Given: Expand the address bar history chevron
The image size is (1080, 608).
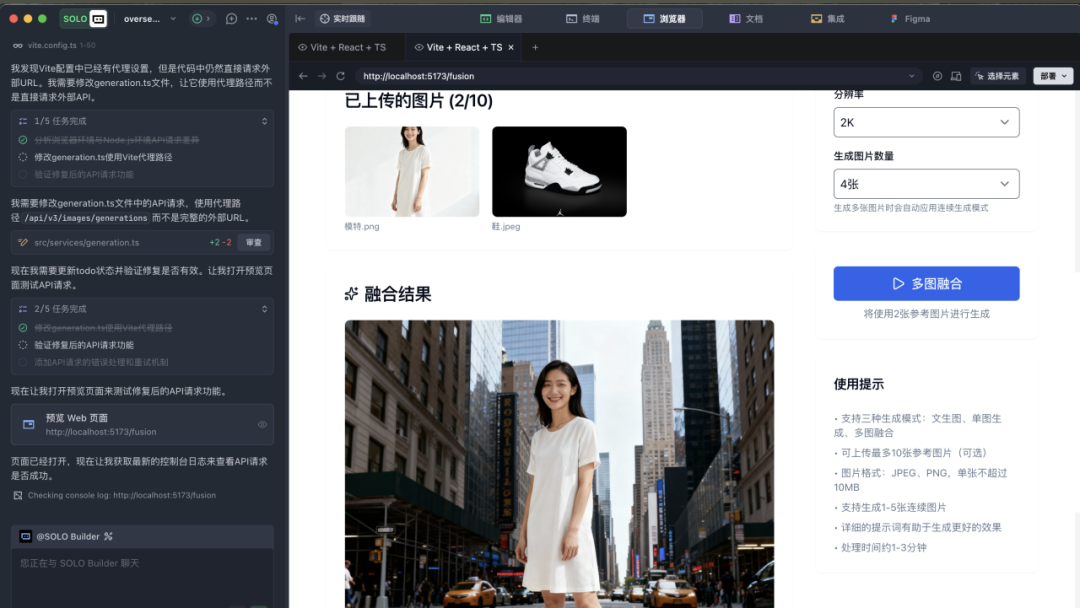Looking at the screenshot, I should click(911, 76).
